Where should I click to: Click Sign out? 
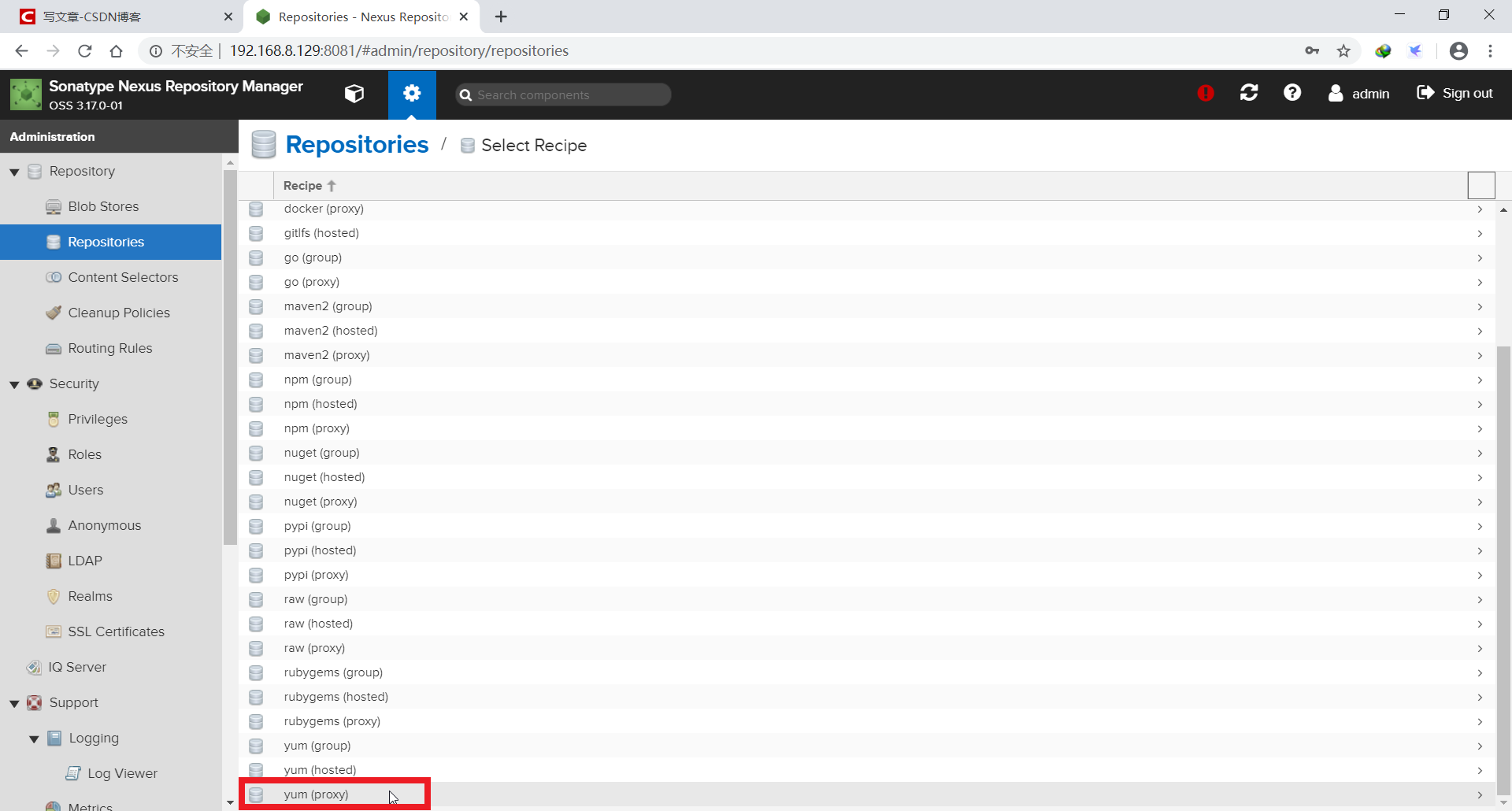(1455, 93)
